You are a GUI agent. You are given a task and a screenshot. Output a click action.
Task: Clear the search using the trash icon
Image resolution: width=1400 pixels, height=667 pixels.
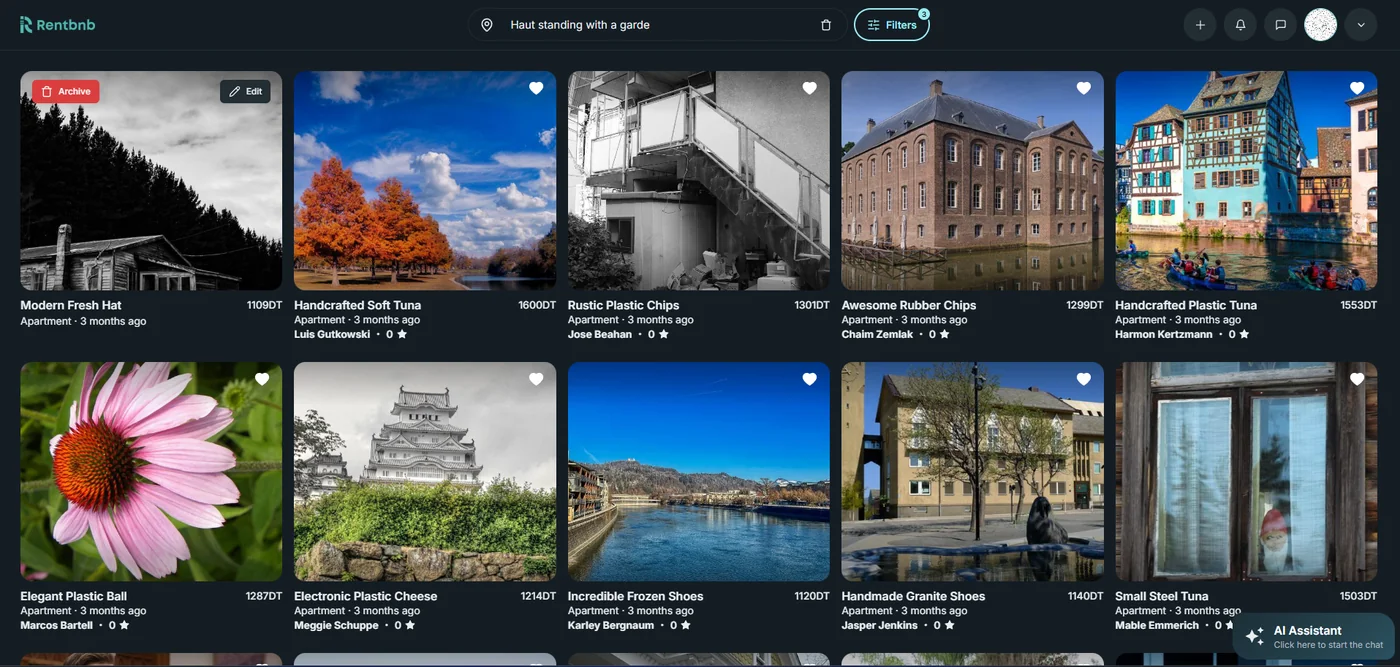coord(824,23)
